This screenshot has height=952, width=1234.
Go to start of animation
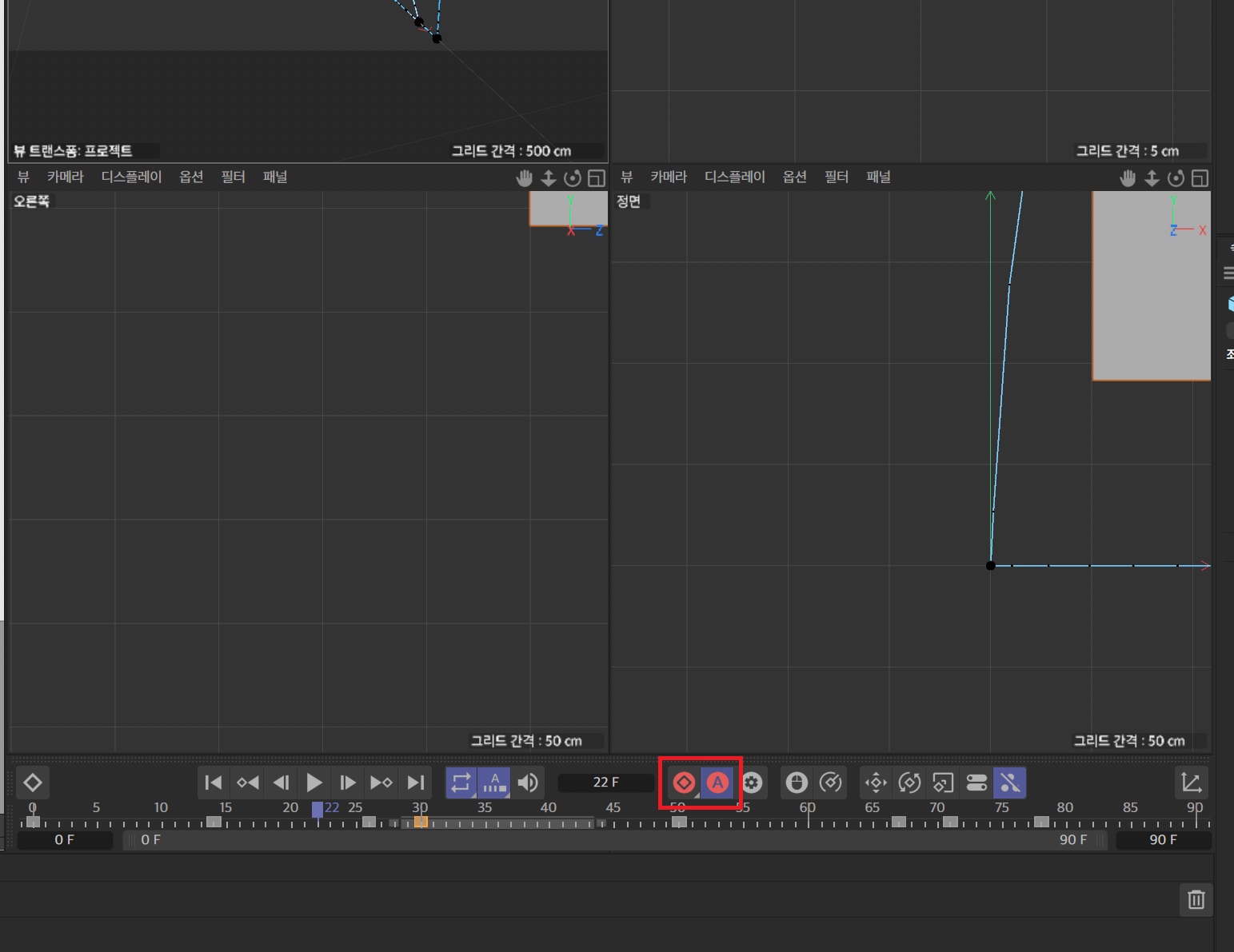(x=213, y=783)
